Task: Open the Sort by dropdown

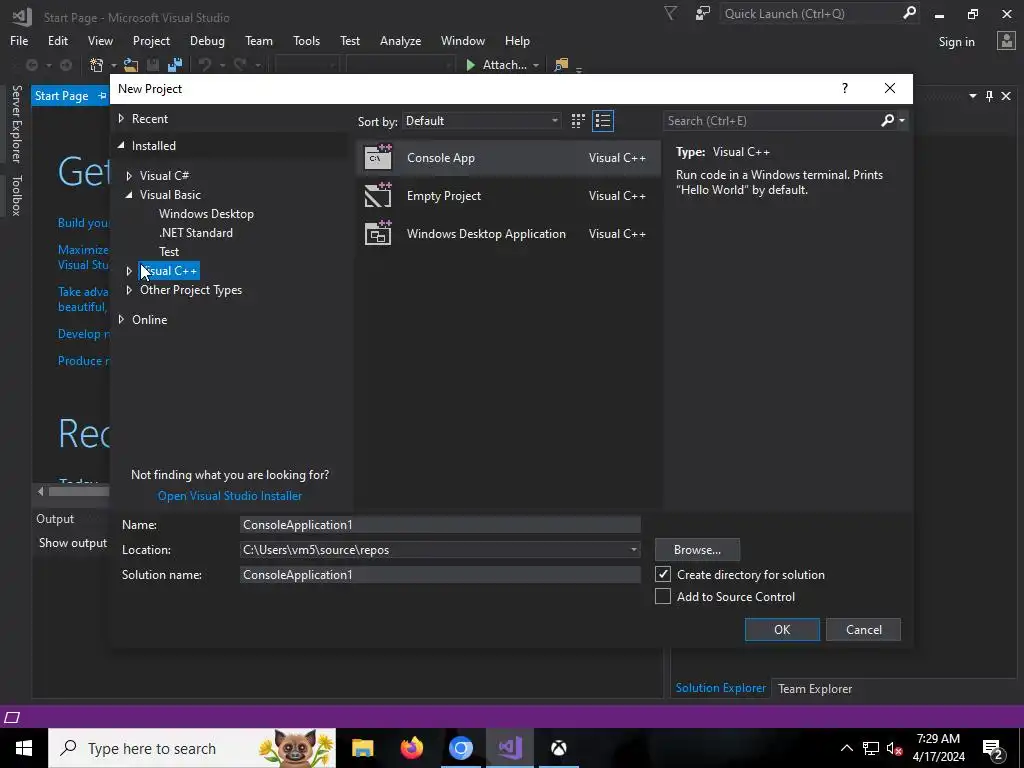Action: point(482,121)
